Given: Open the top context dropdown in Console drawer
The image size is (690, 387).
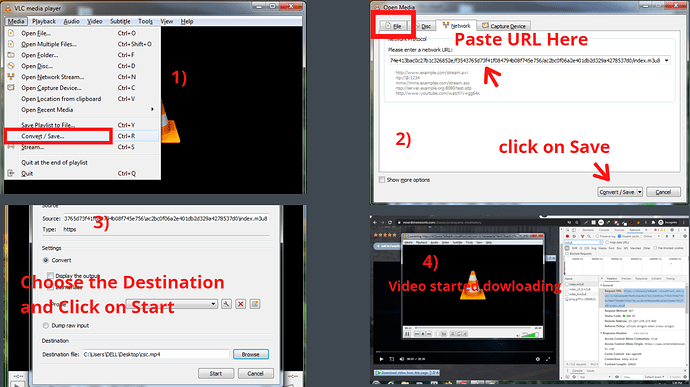Looking at the screenshot, I should click(595, 377).
